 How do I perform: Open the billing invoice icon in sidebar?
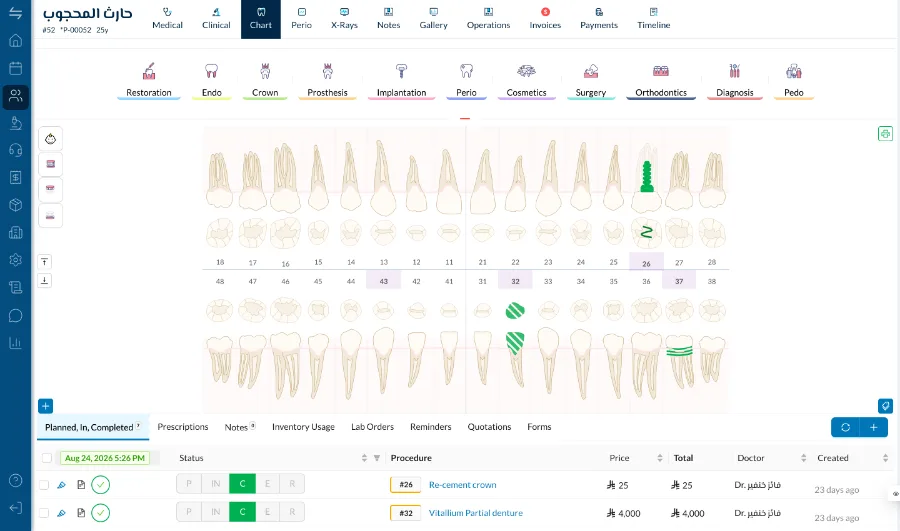click(15, 177)
